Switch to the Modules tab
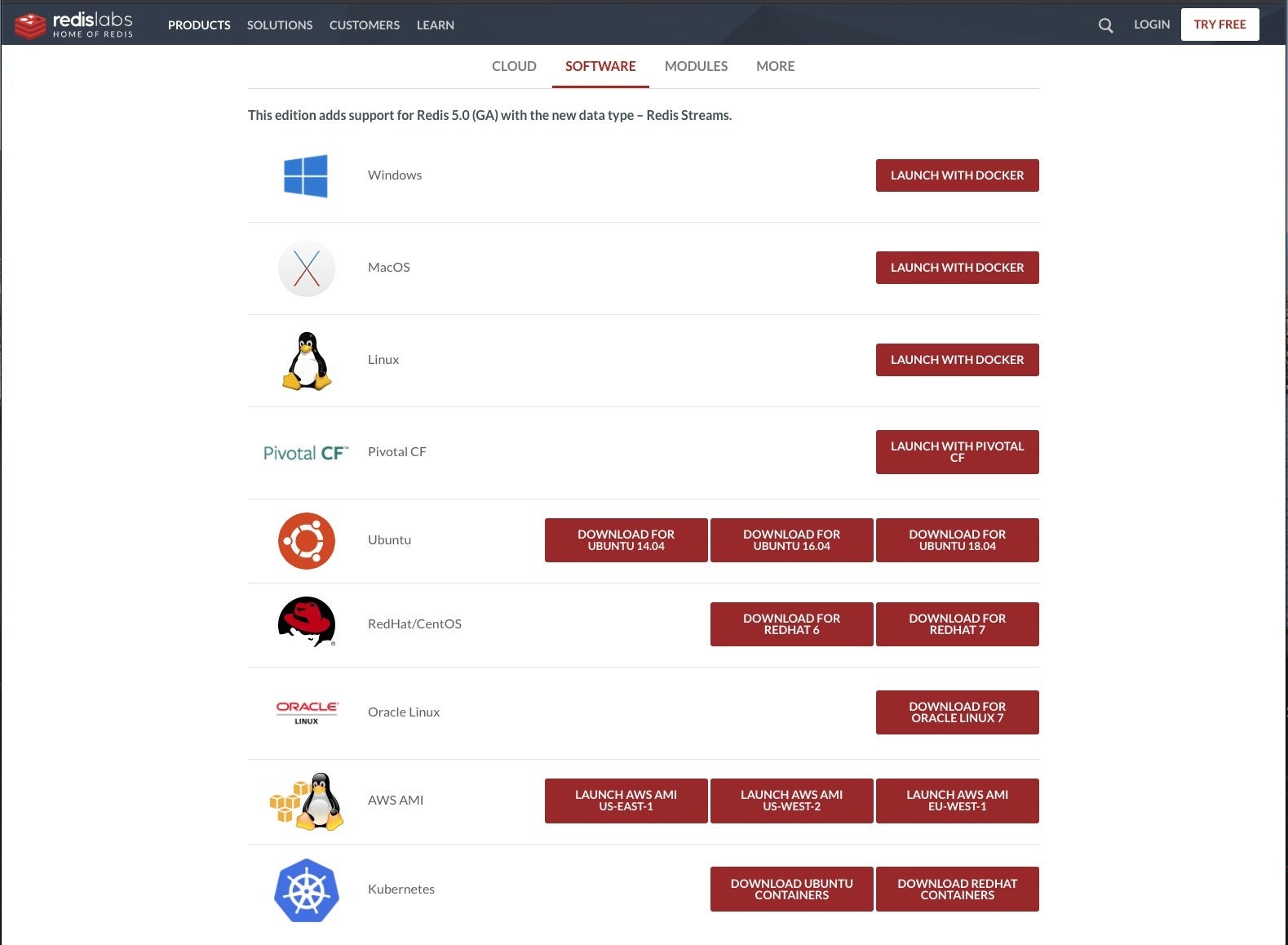Image resolution: width=1288 pixels, height=945 pixels. [696, 66]
